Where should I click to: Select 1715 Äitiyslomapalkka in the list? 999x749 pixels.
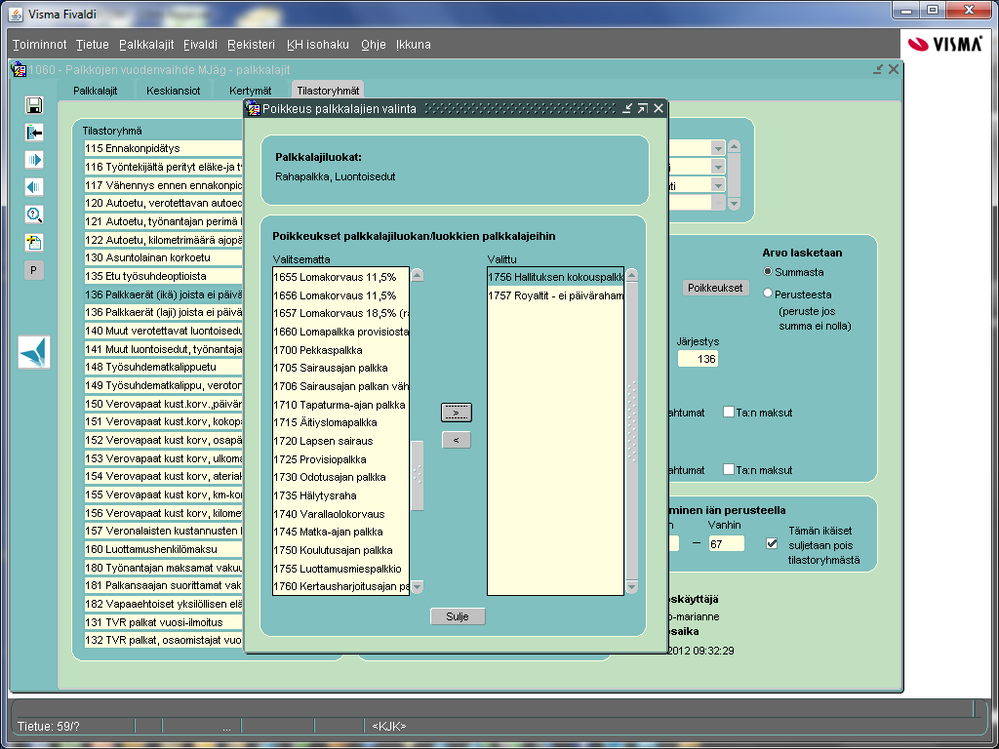341,422
